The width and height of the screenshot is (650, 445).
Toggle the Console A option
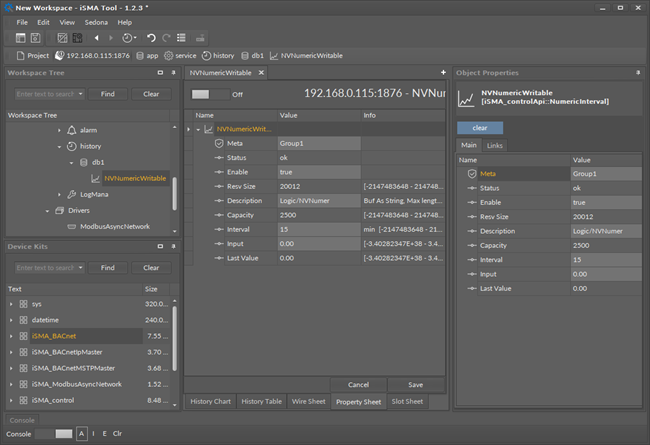82,433
